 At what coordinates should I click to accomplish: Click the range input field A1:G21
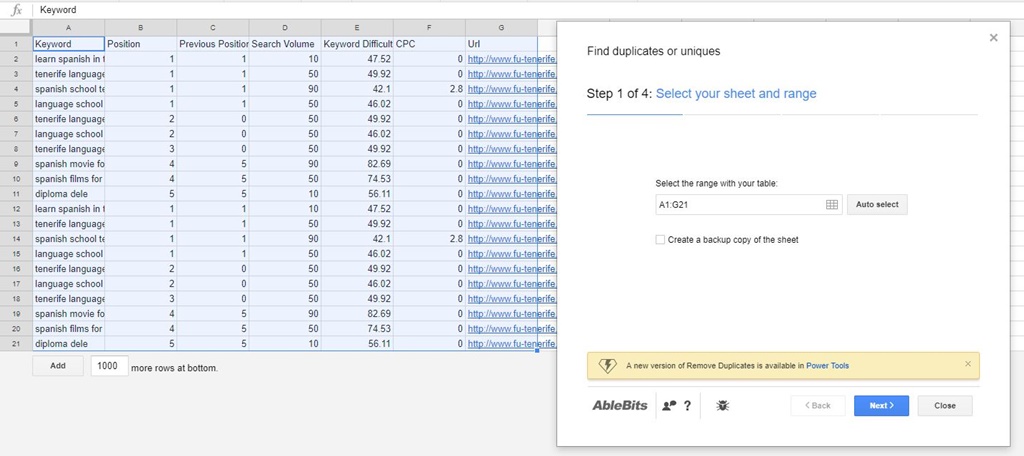tap(738, 204)
